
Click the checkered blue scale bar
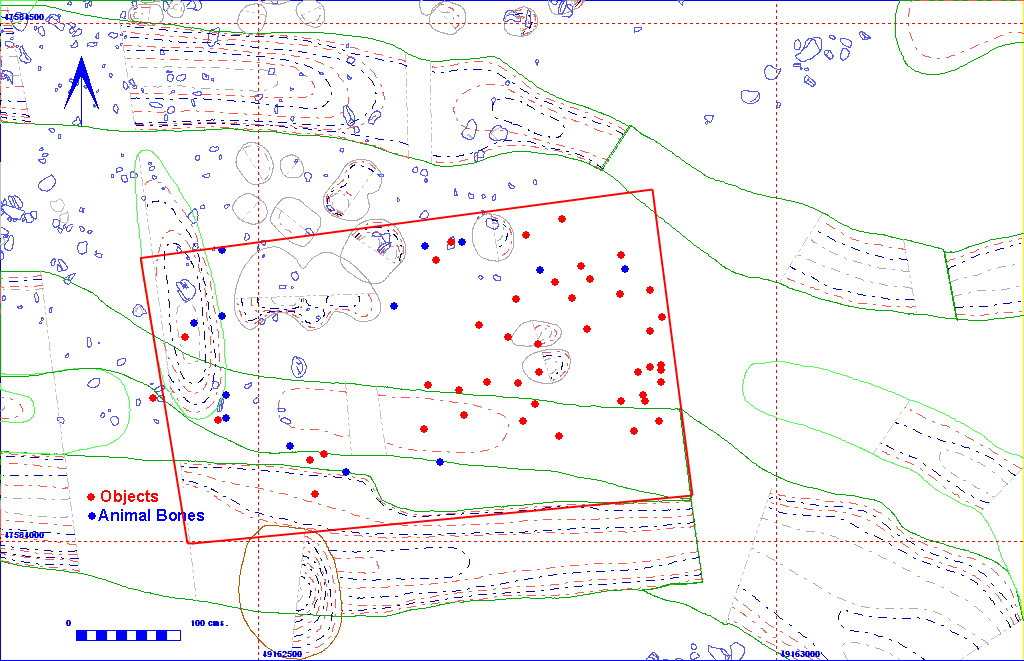point(128,635)
